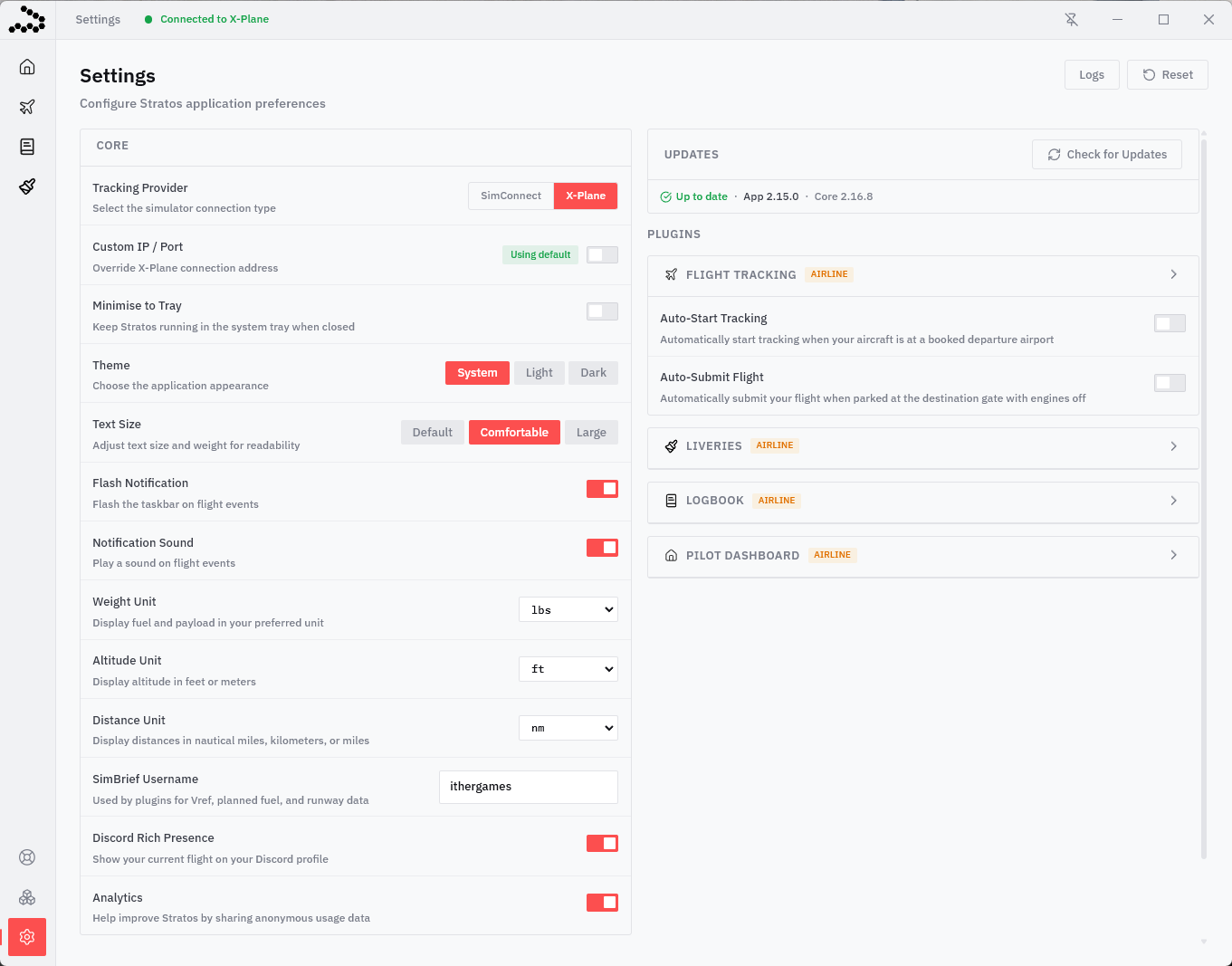This screenshot has height=966, width=1232.
Task: Click the SimBrief Username input field
Action: tap(529, 787)
